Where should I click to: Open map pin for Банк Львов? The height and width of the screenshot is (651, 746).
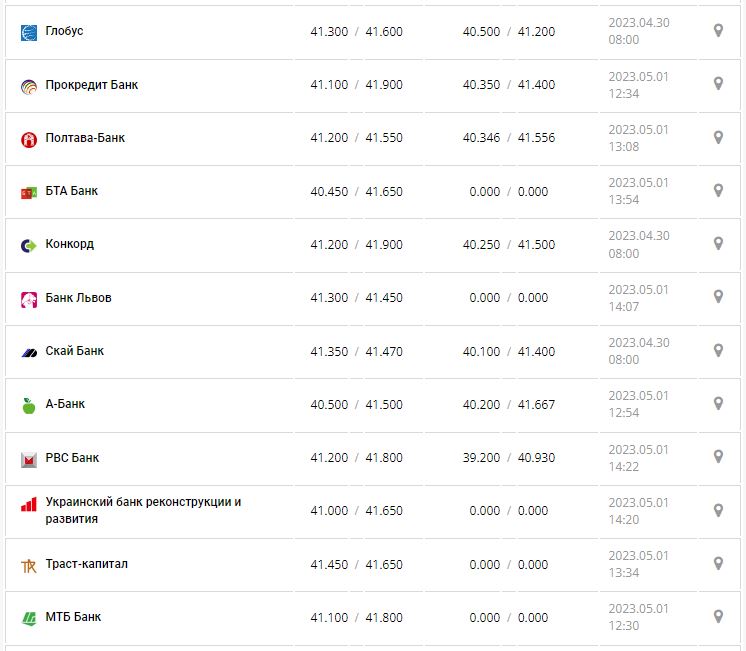tap(718, 297)
